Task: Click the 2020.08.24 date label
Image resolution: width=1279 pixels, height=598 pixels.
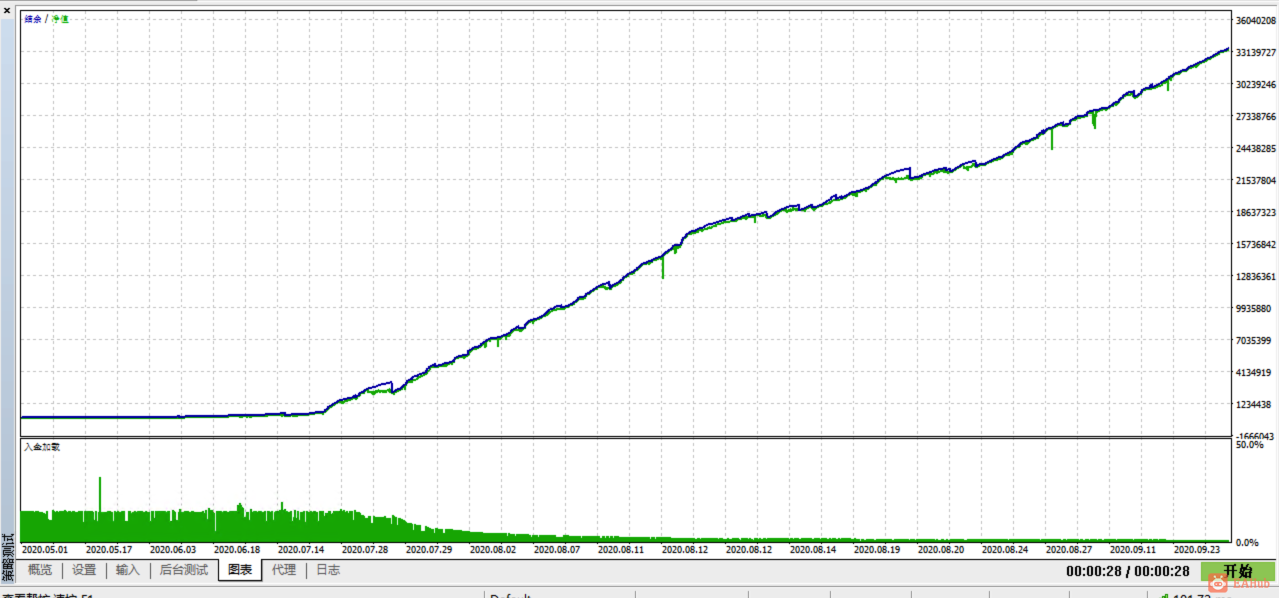Action: (1005, 548)
